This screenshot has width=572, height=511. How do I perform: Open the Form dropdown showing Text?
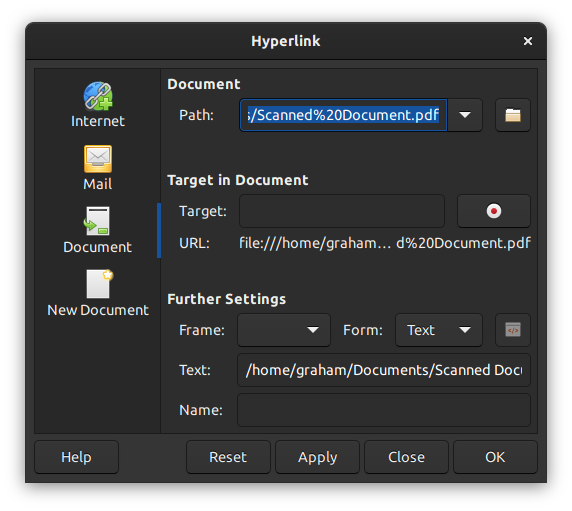pos(439,330)
